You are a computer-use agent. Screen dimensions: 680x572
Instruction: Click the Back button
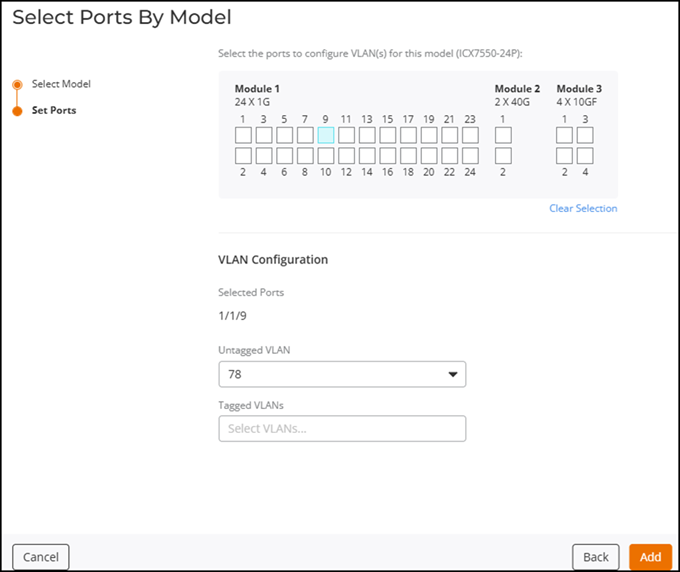(596, 557)
